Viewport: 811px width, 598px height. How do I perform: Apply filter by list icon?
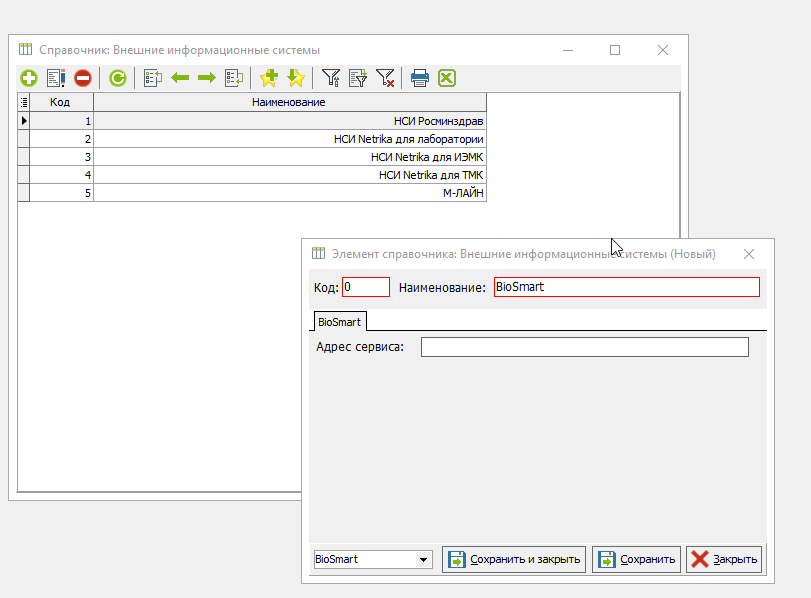tap(358, 78)
